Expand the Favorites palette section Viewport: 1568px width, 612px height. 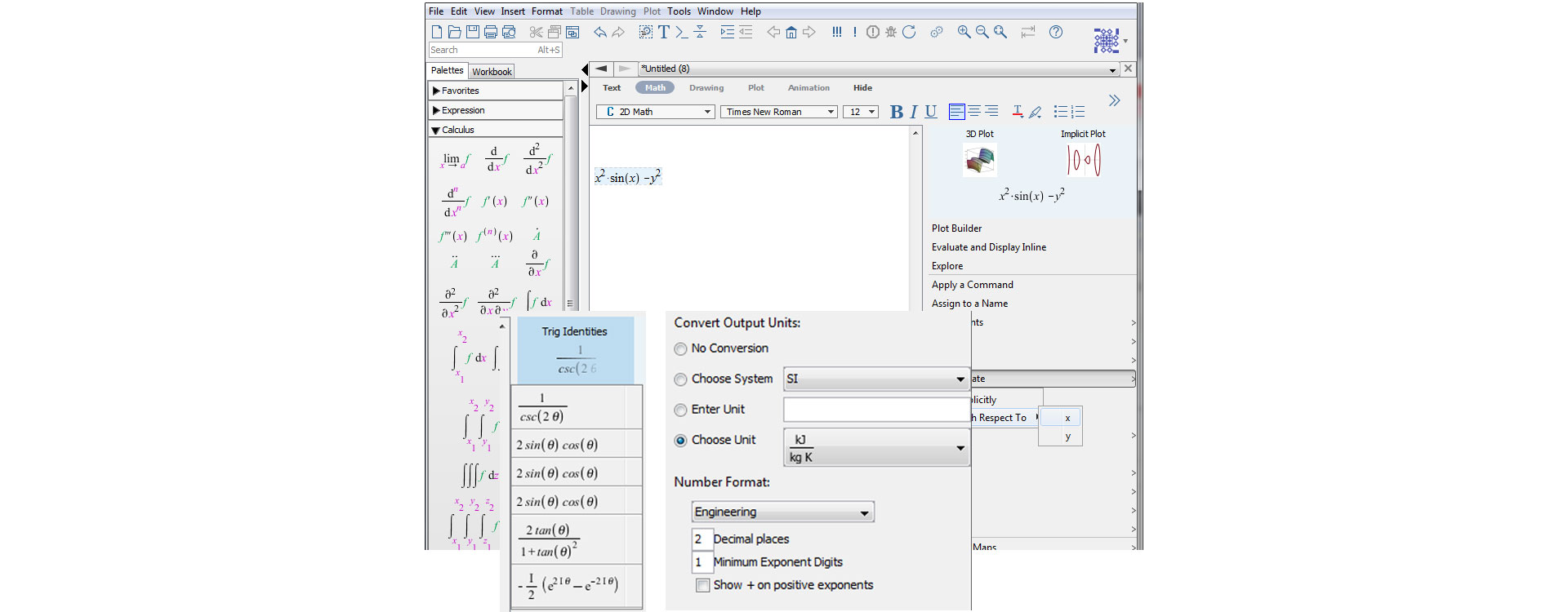(460, 91)
